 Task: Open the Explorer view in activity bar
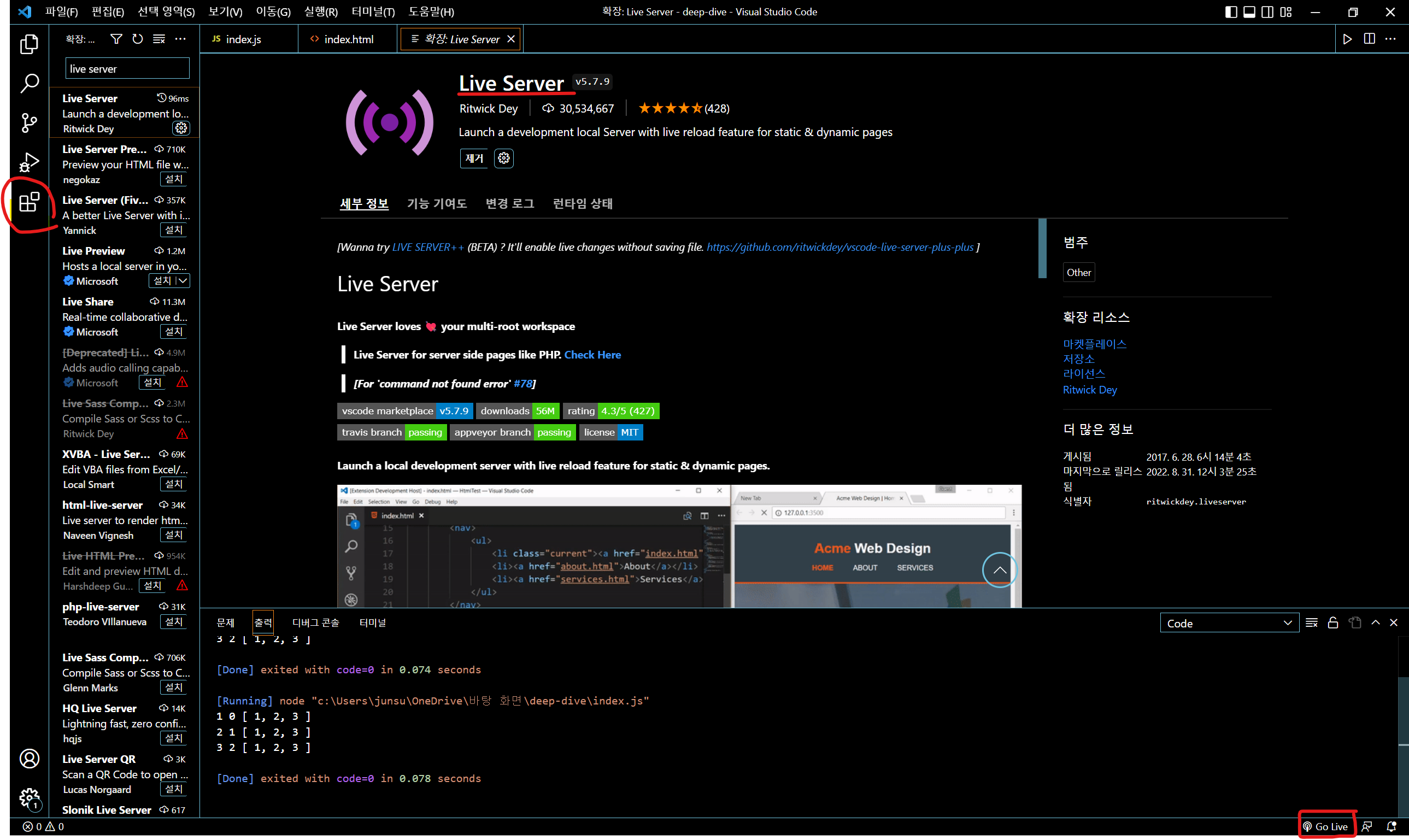coord(29,44)
